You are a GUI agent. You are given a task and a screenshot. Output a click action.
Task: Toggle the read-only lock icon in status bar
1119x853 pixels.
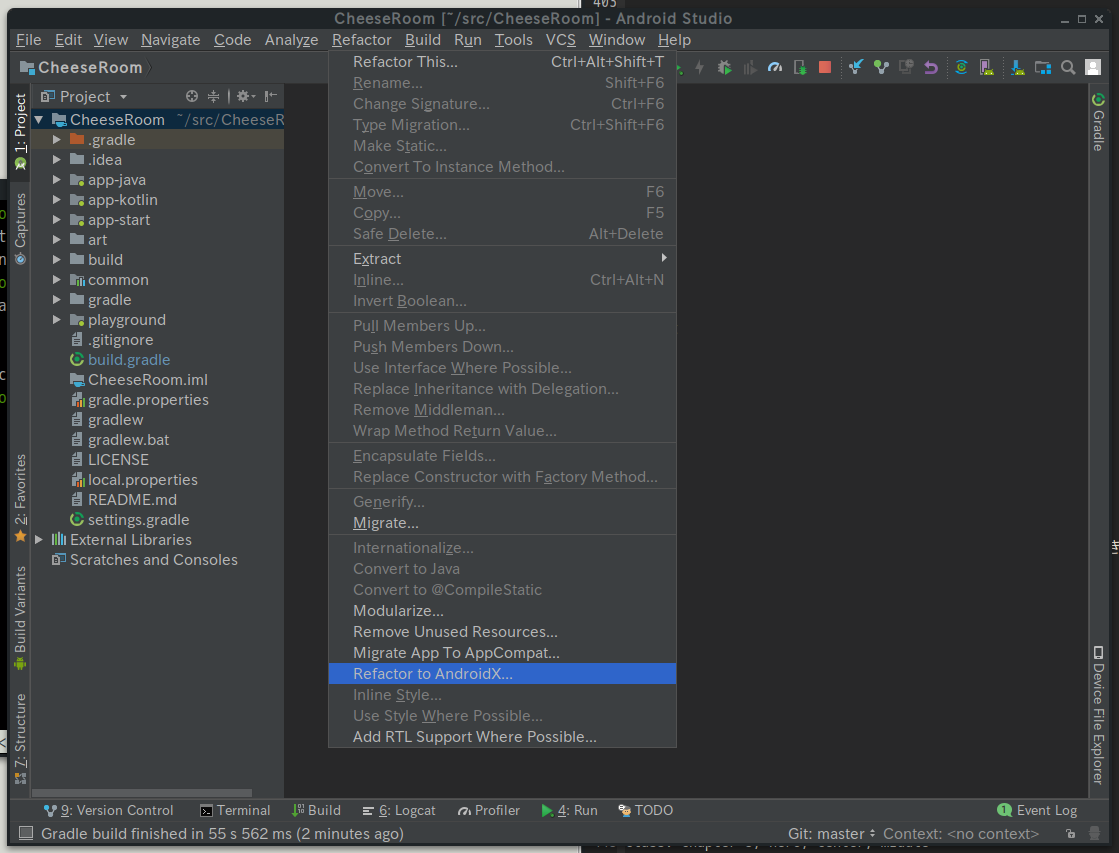pyautogui.click(x=1070, y=833)
